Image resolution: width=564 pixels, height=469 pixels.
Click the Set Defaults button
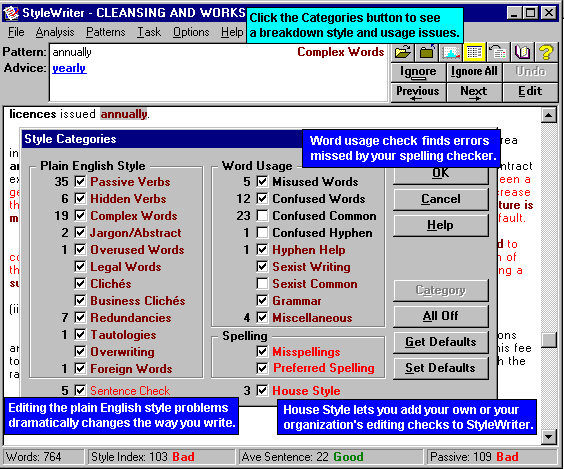click(441, 368)
